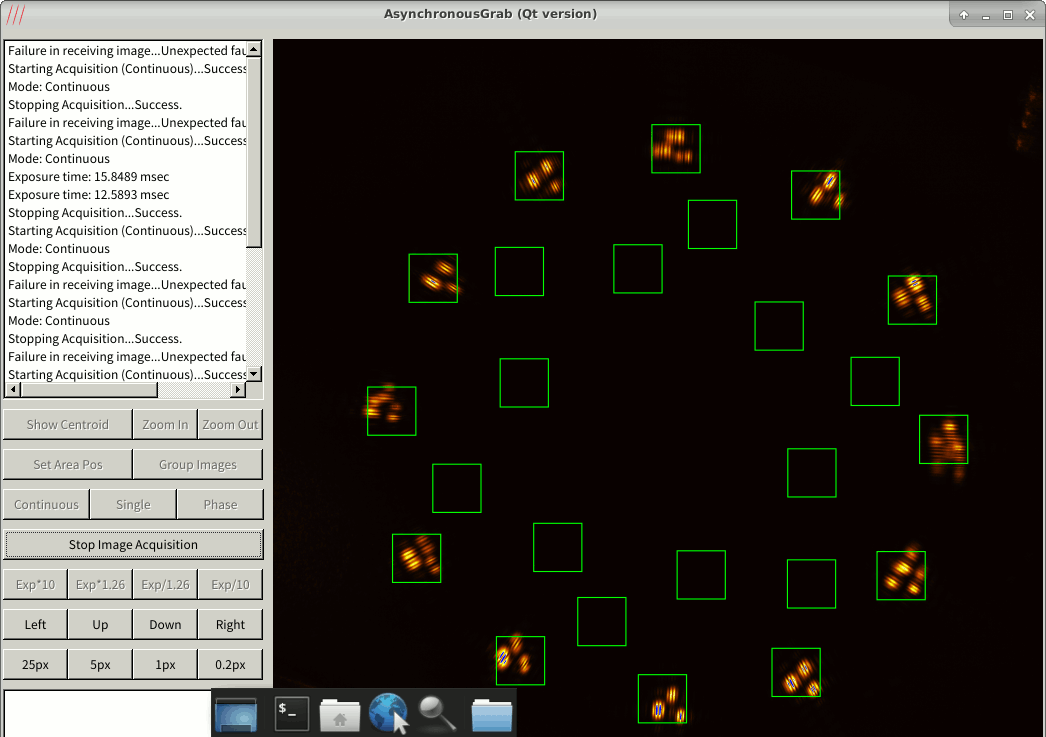Image resolution: width=1046 pixels, height=737 pixels.
Task: Click the log scroll up arrow
Action: 253,49
